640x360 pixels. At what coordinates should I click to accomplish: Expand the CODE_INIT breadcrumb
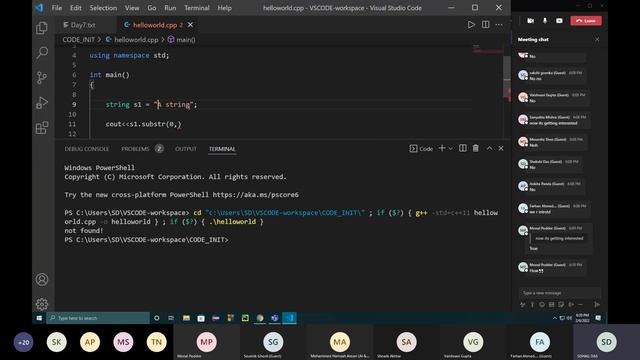(78, 40)
